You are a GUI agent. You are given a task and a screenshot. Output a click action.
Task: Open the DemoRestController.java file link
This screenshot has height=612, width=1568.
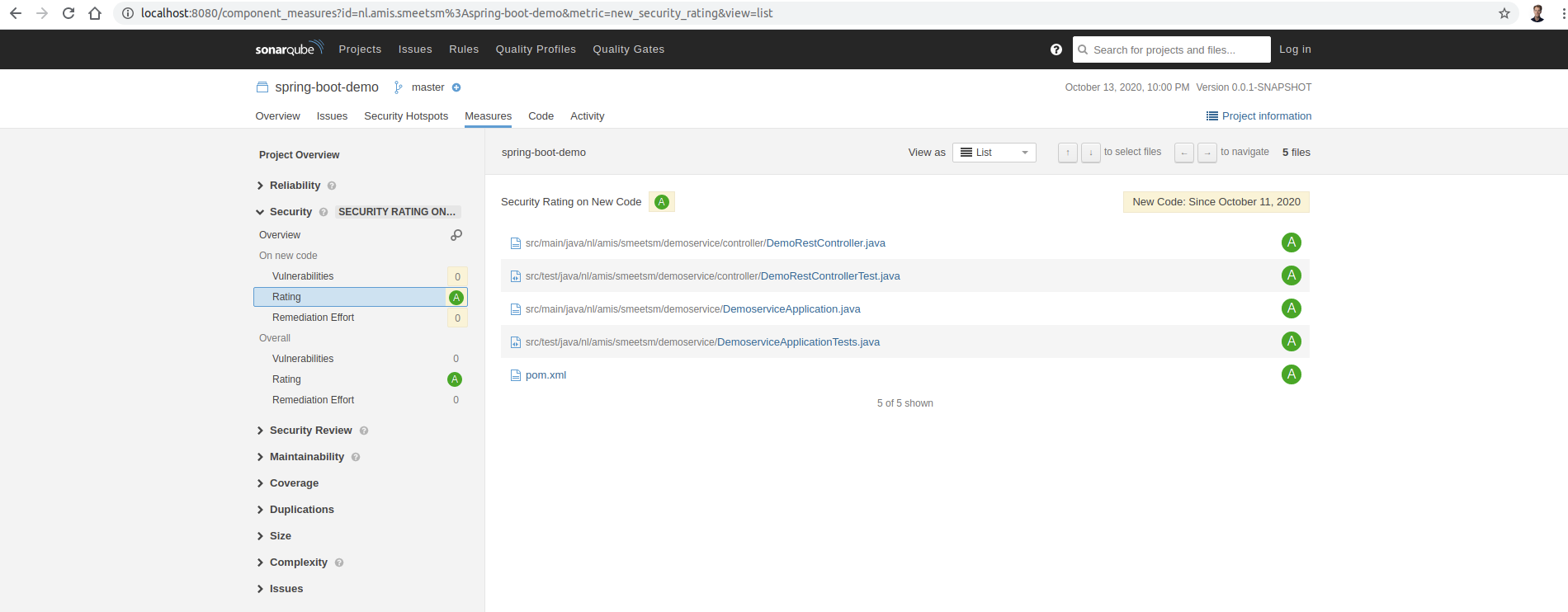825,243
